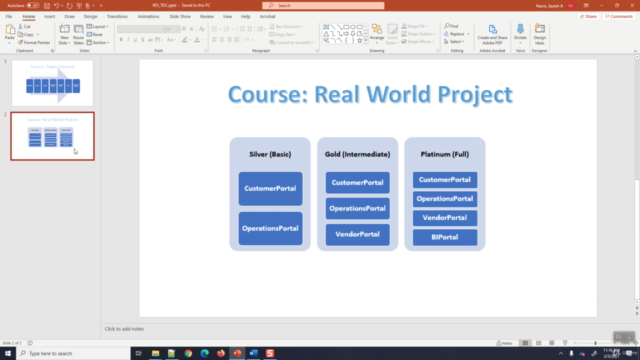Switch to Reading View icon

(x=551, y=343)
